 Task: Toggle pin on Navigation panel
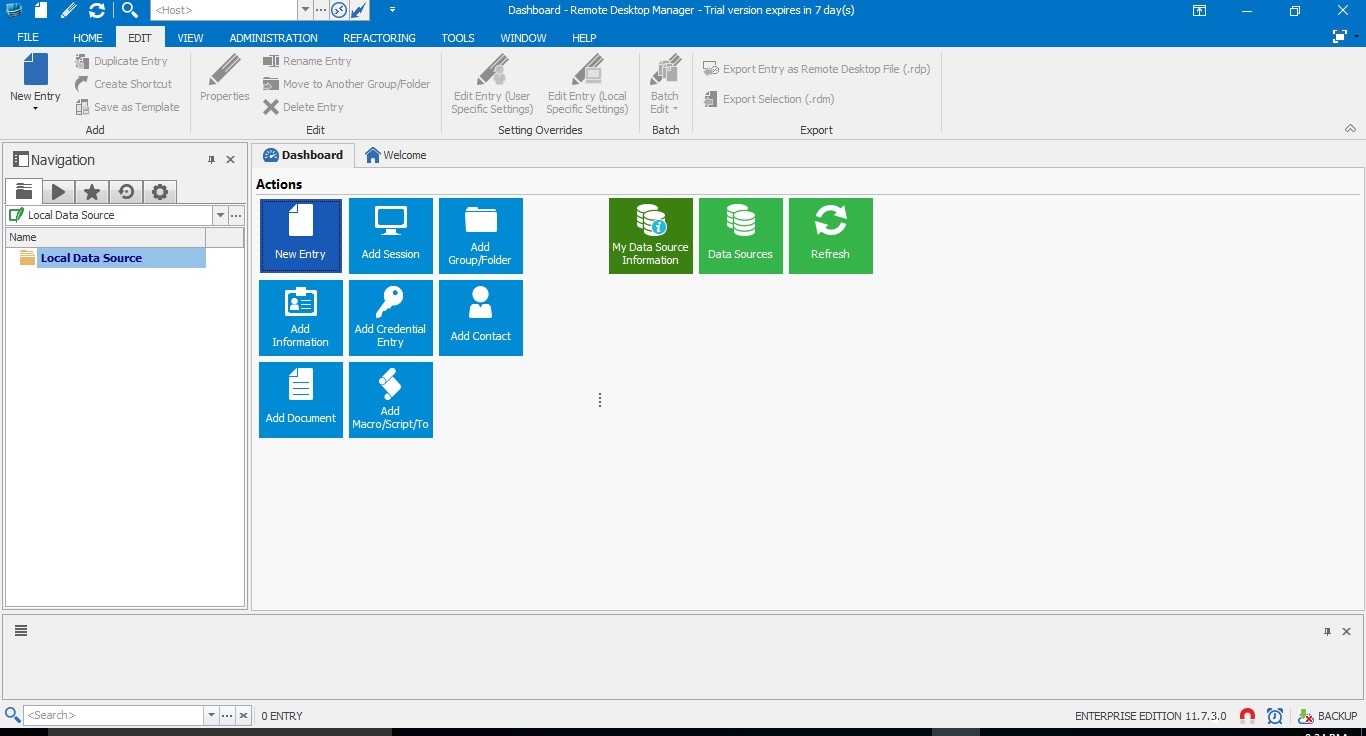(x=211, y=160)
